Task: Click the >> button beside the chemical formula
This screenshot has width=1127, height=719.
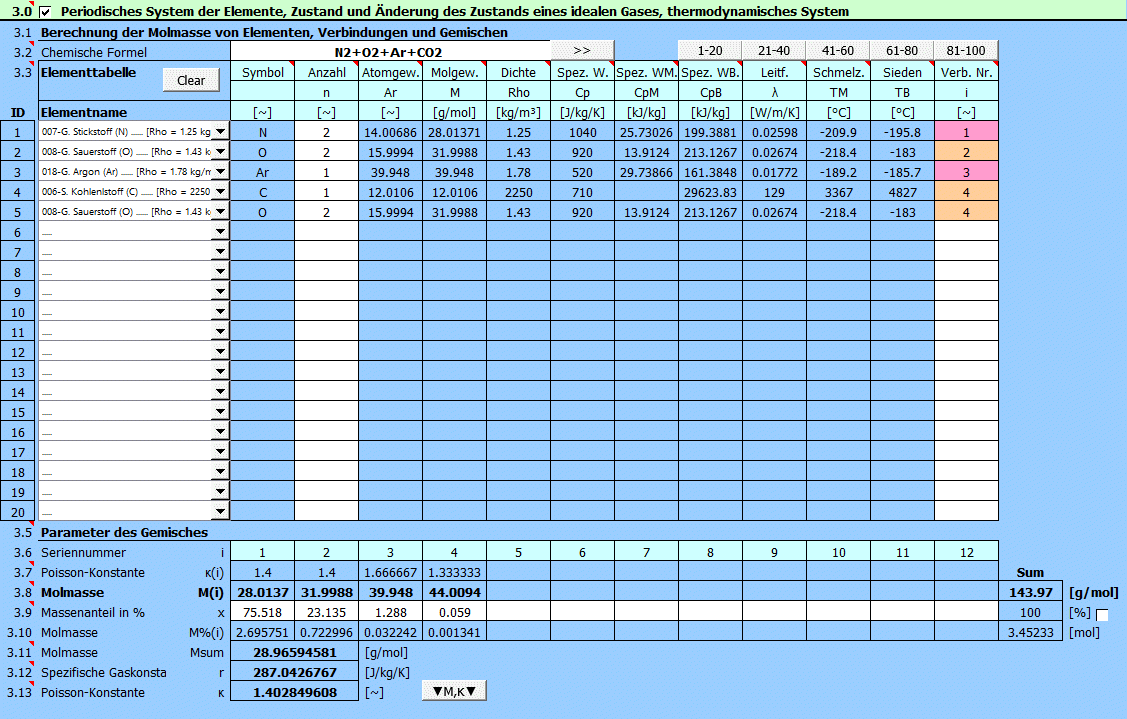Action: click(x=582, y=51)
